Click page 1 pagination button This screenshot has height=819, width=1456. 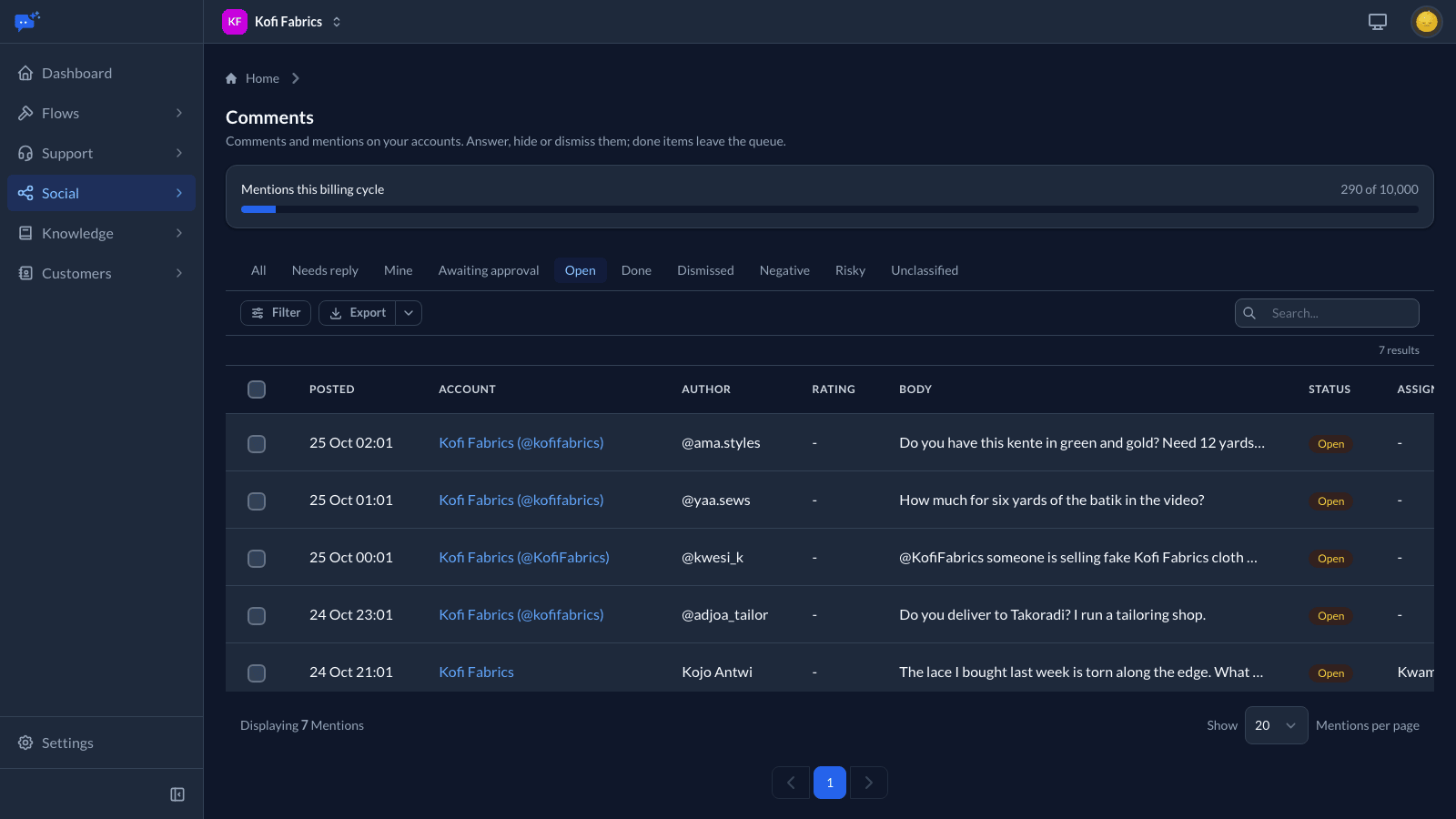(x=830, y=783)
